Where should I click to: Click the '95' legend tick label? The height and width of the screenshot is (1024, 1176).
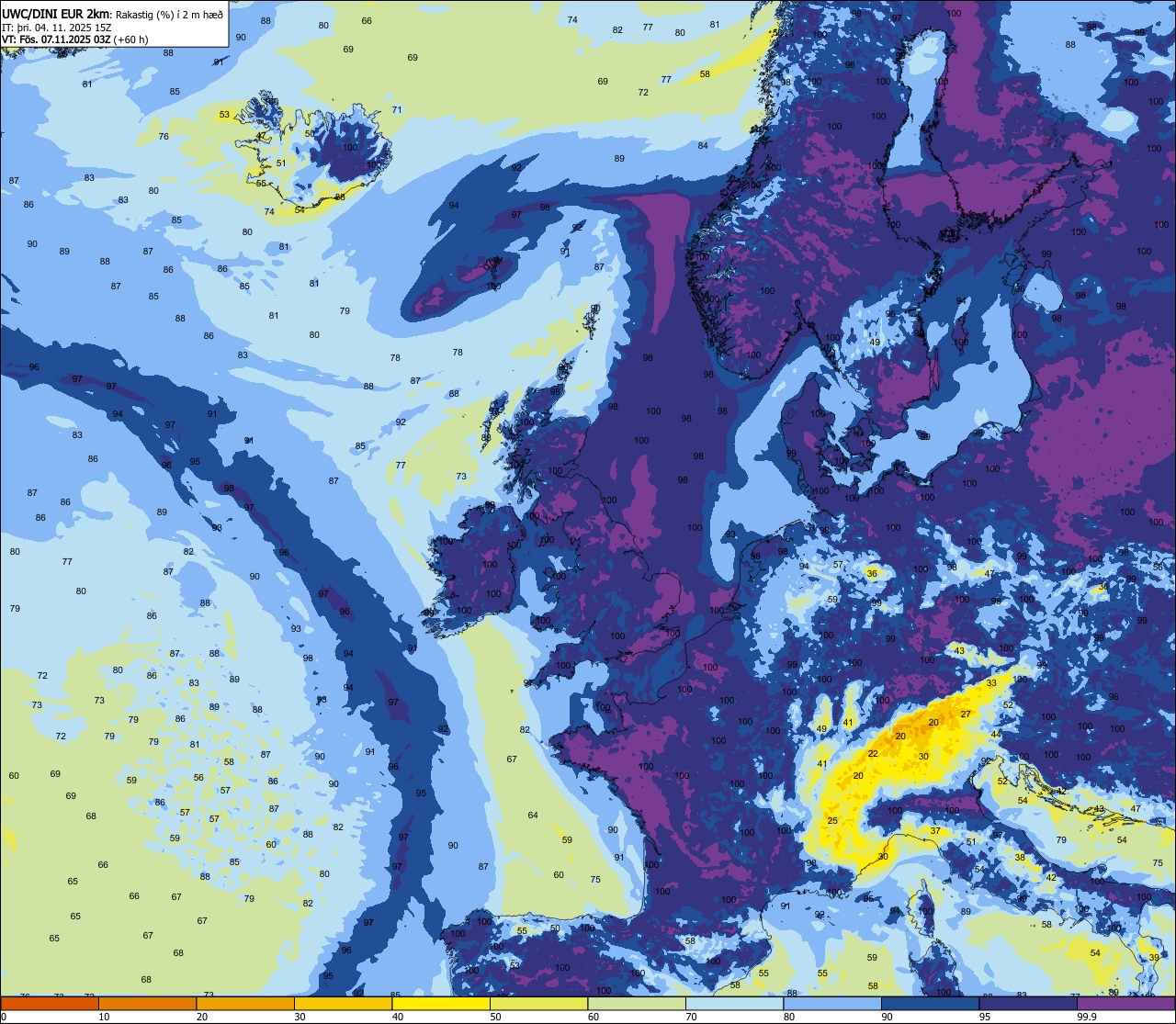pos(985,1017)
